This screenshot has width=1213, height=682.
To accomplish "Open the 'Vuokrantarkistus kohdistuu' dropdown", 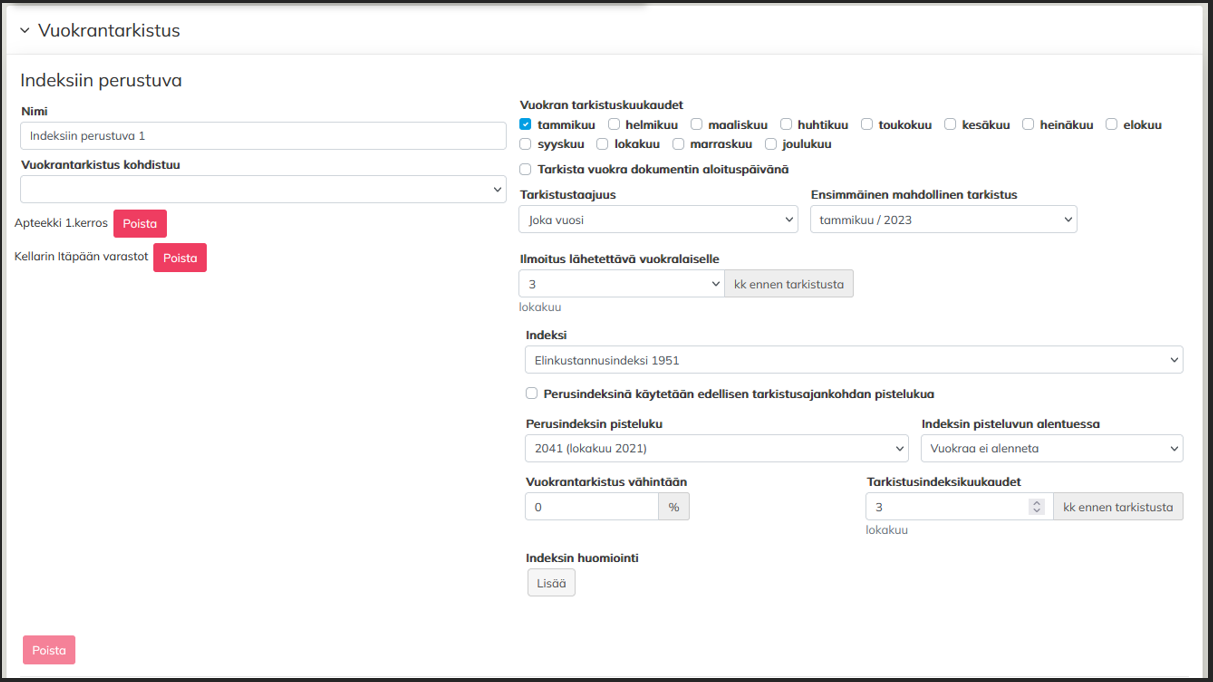I will [x=263, y=189].
